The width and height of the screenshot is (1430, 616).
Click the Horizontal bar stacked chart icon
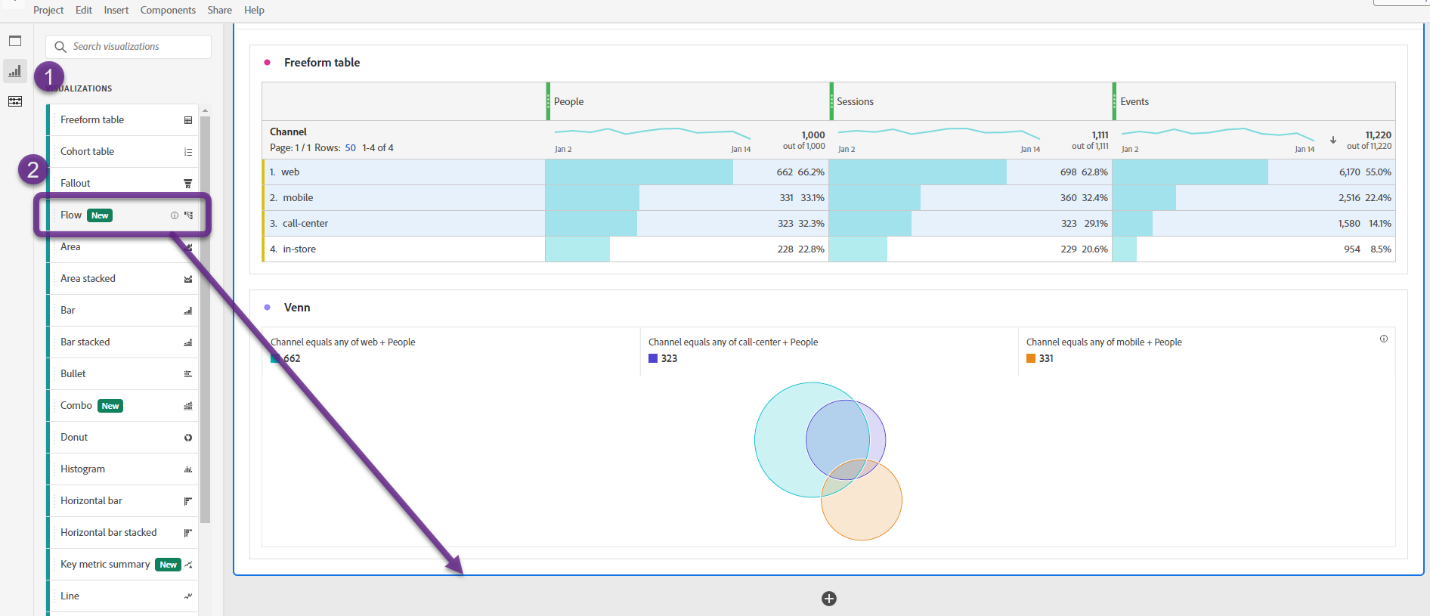(x=188, y=533)
